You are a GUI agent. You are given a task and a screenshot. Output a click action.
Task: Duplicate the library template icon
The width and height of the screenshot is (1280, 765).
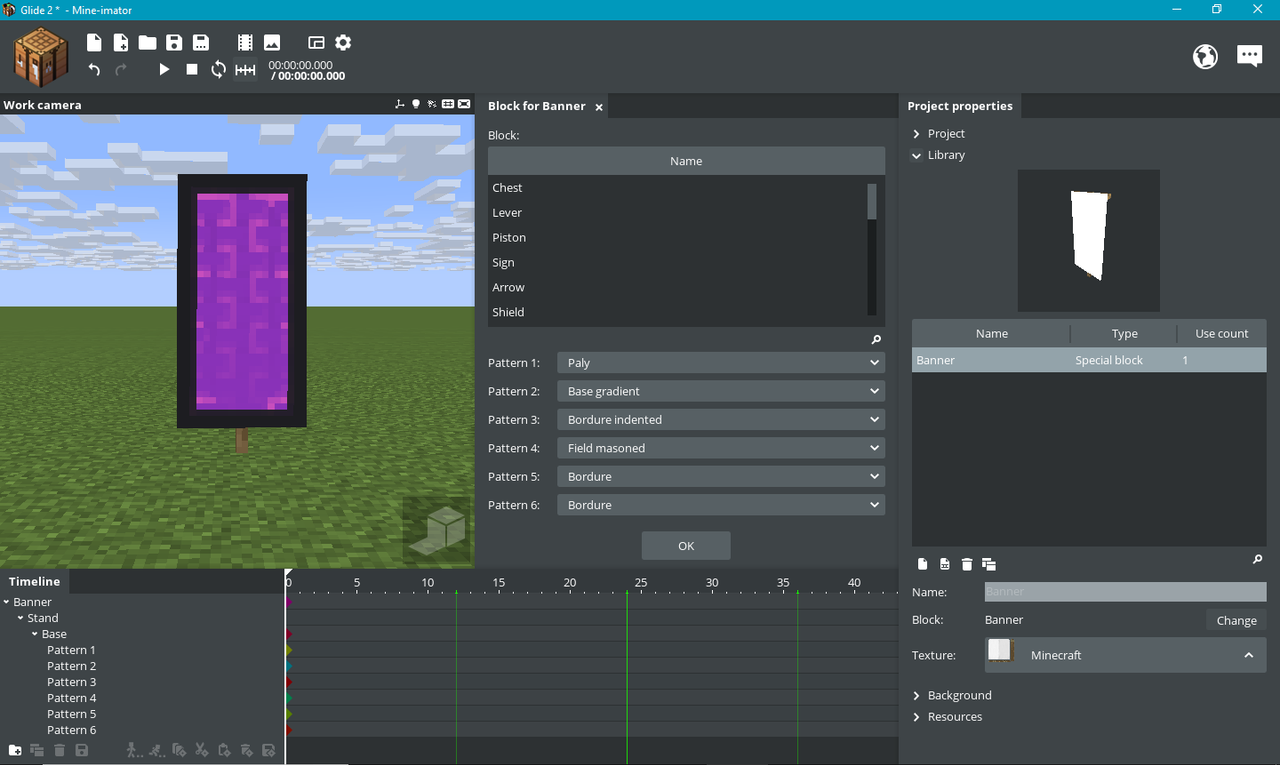tap(989, 564)
